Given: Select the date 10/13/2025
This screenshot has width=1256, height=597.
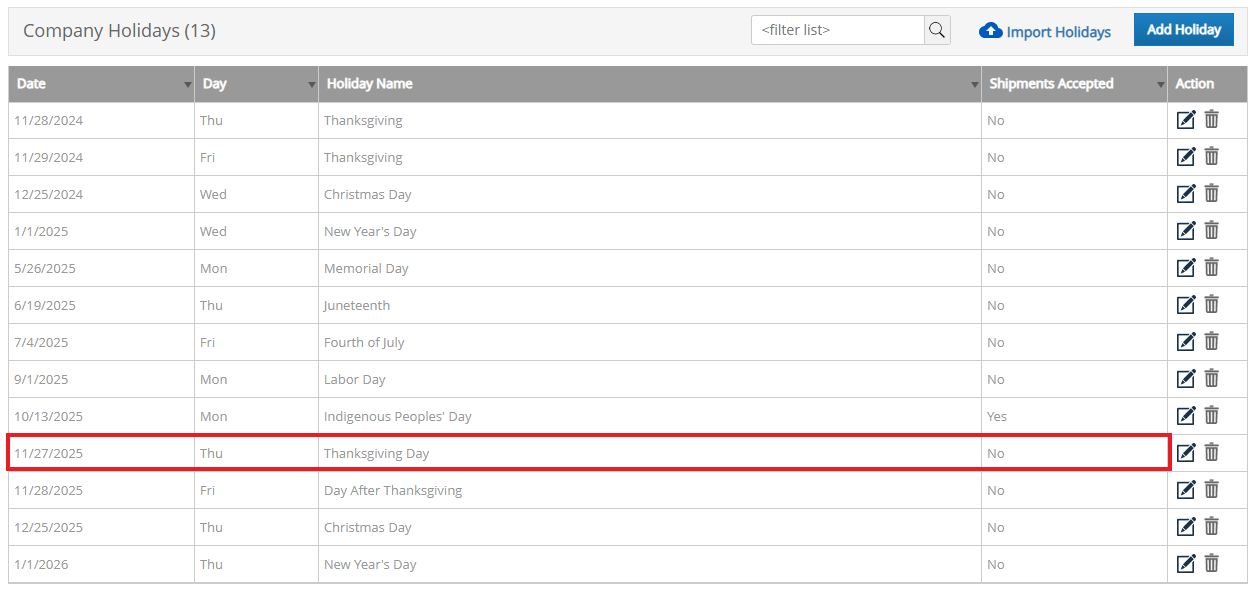Looking at the screenshot, I should [x=49, y=416].
